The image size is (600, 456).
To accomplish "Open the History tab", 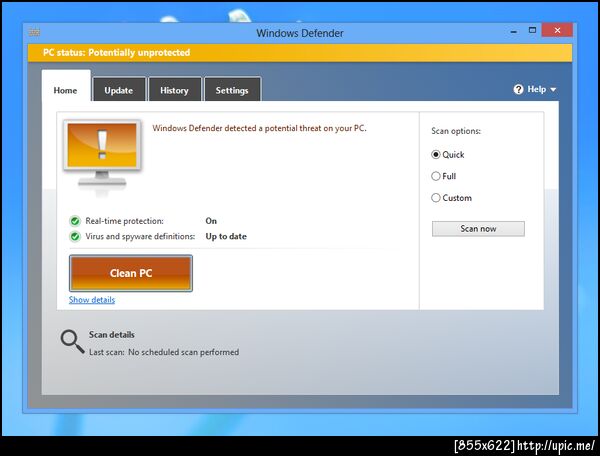I will click(174, 90).
